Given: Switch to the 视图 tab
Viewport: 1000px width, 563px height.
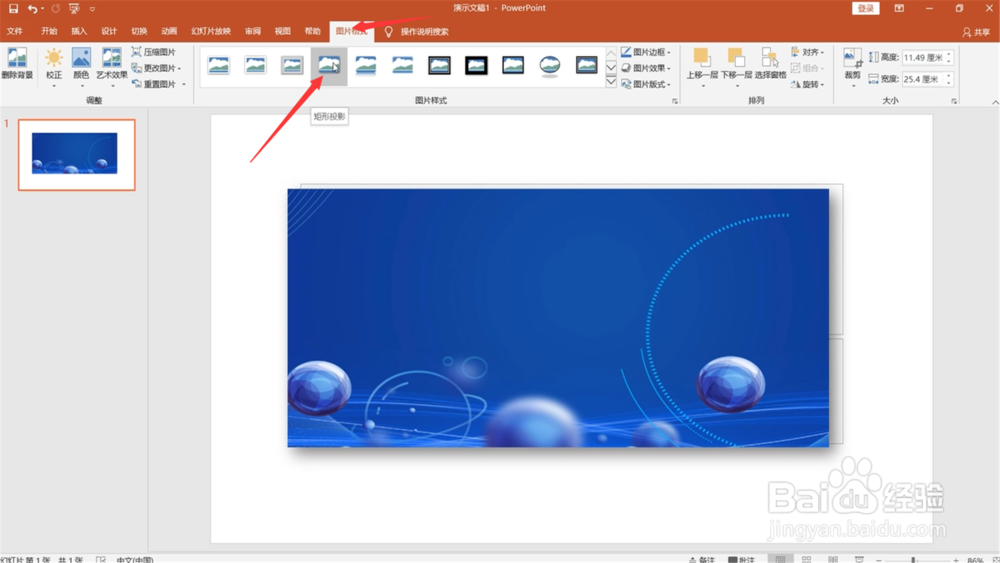Looking at the screenshot, I should pos(283,31).
